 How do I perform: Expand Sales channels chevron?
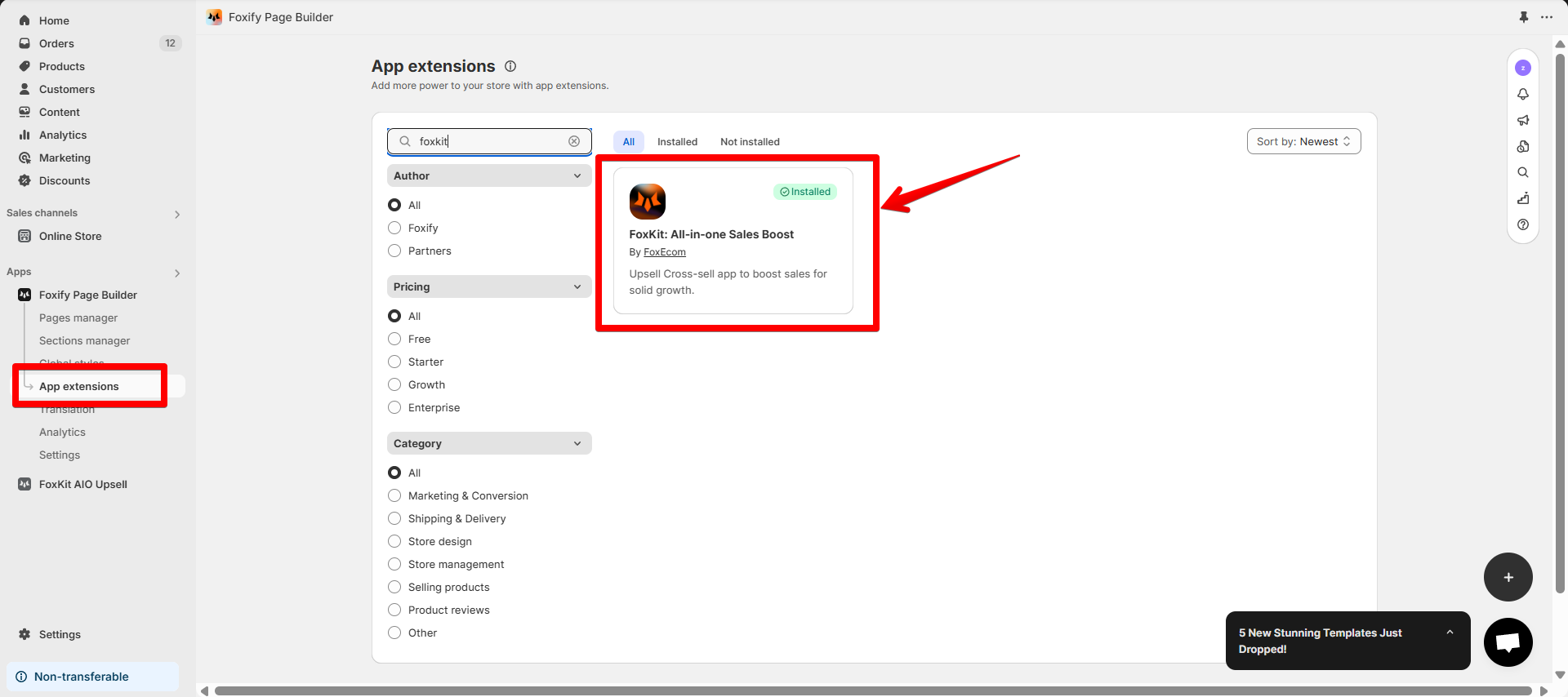click(177, 215)
